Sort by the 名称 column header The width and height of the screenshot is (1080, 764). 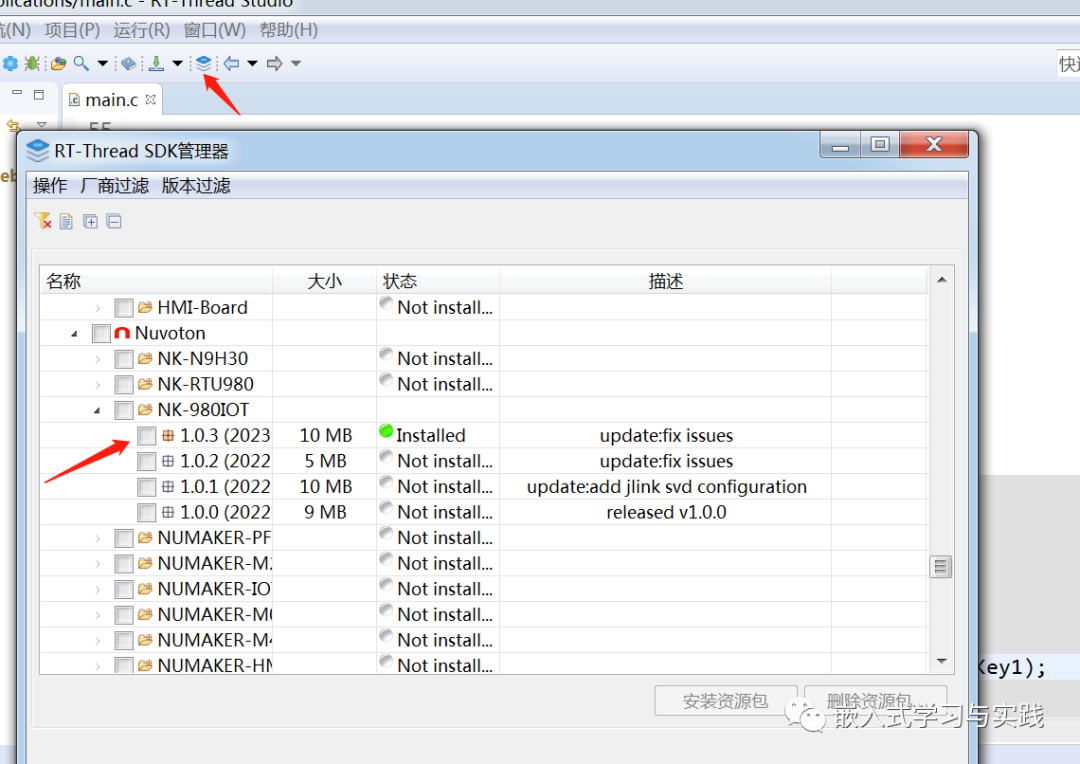coord(156,280)
